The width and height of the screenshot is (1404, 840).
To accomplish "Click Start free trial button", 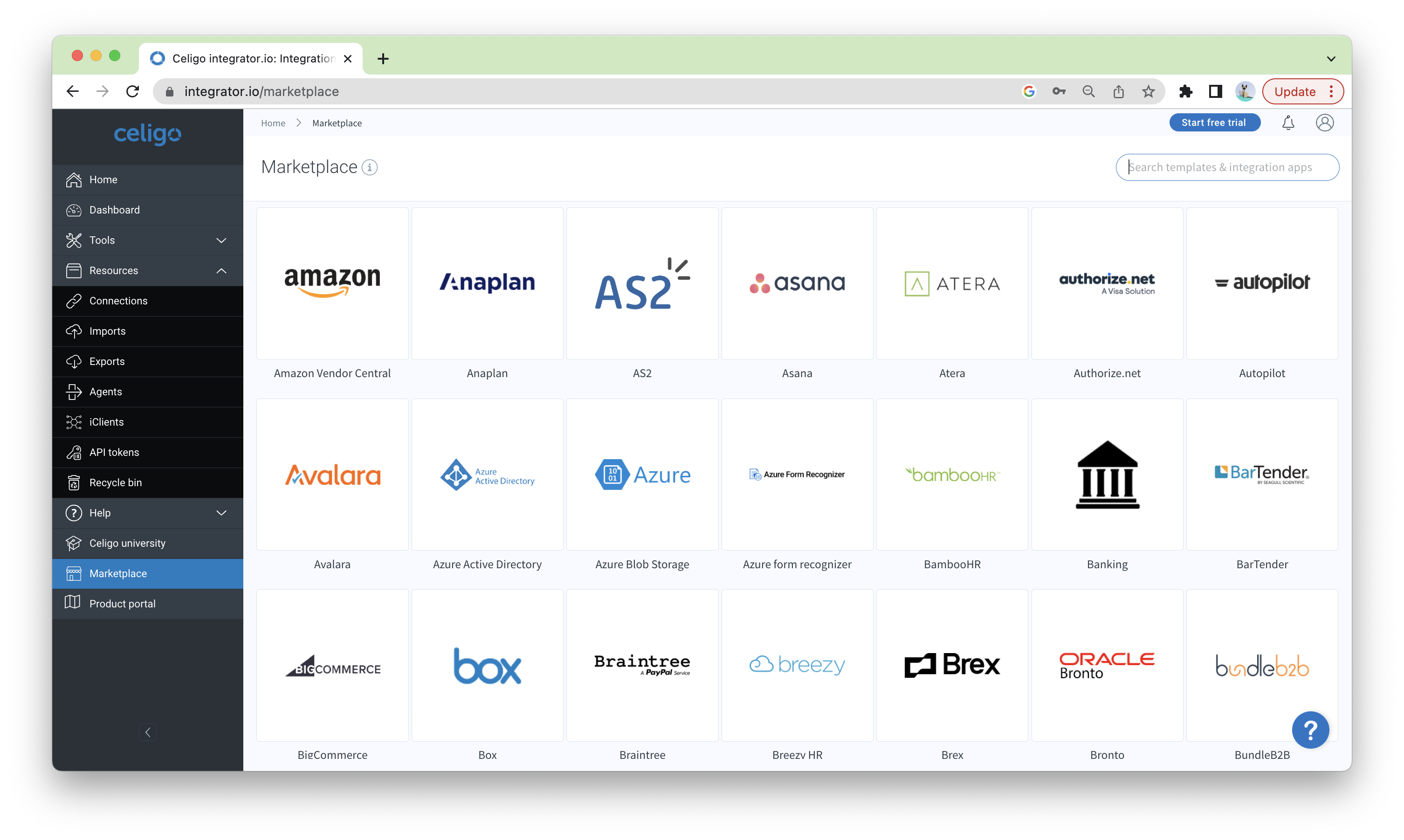I will pyautogui.click(x=1215, y=123).
